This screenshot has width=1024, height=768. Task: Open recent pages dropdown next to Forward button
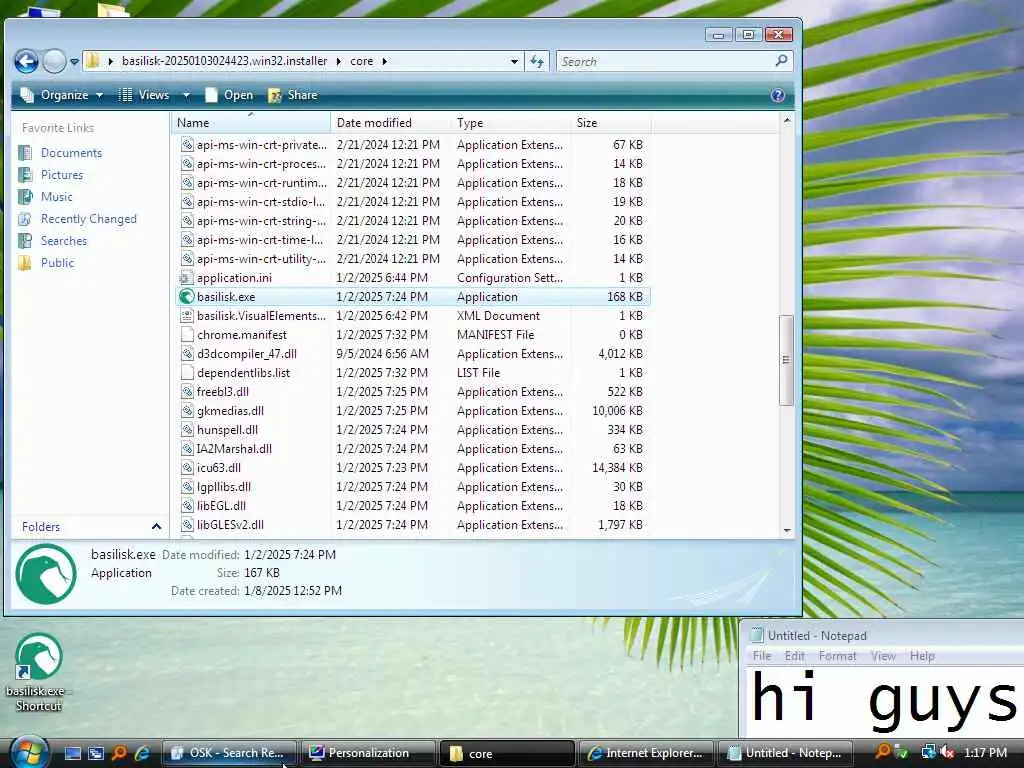[x=74, y=61]
